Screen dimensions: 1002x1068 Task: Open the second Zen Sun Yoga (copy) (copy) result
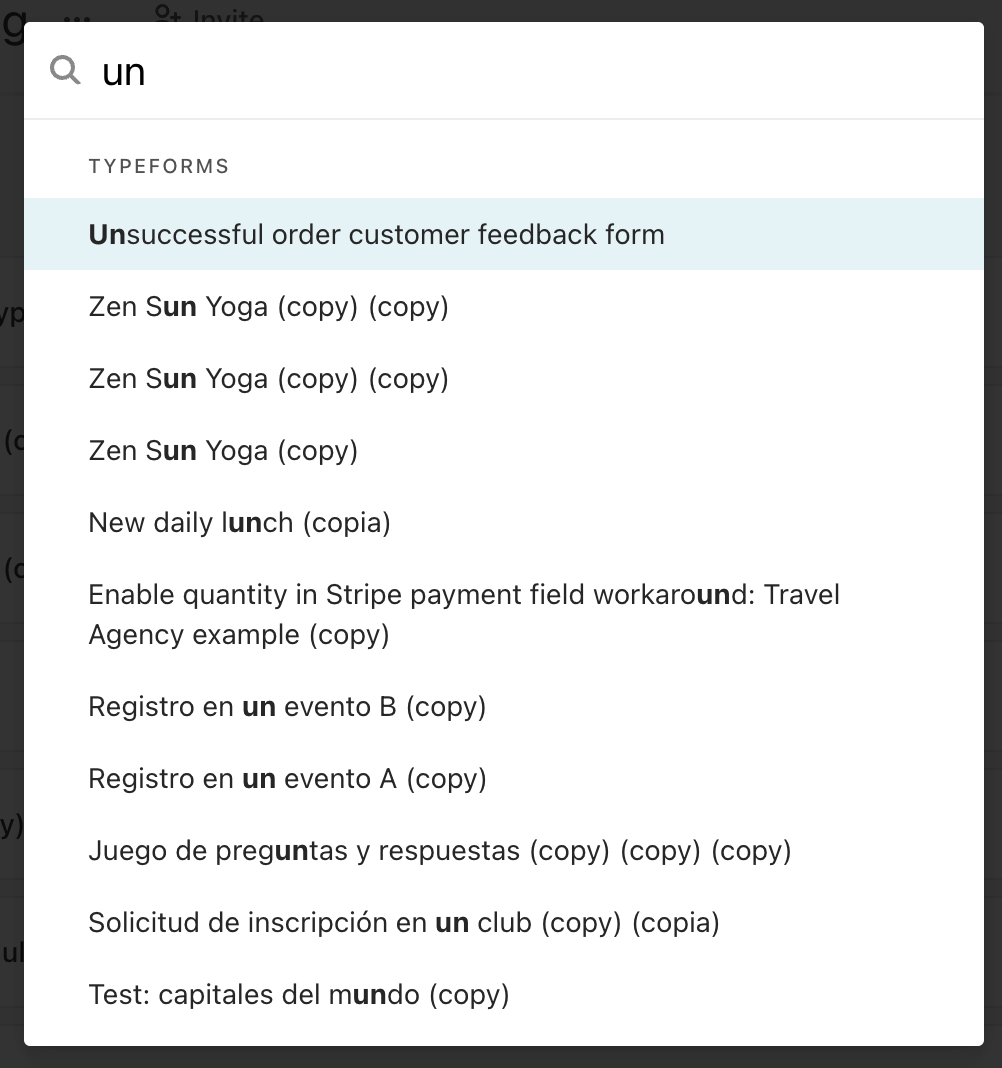[x=268, y=379]
